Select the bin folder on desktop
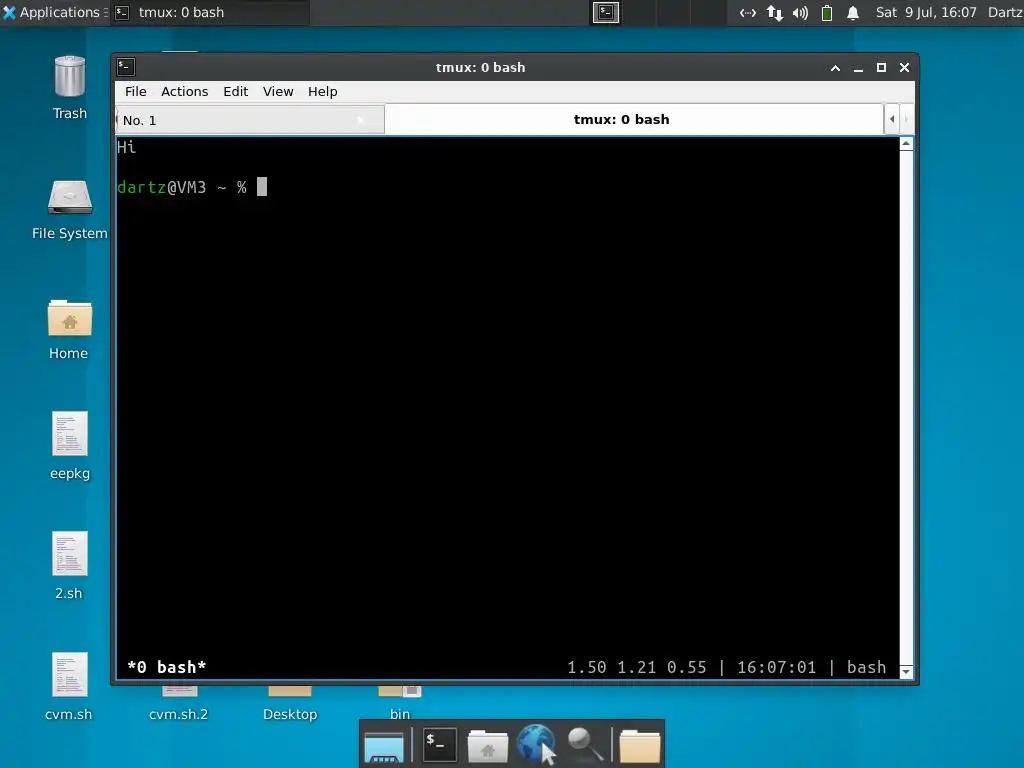 (400, 714)
